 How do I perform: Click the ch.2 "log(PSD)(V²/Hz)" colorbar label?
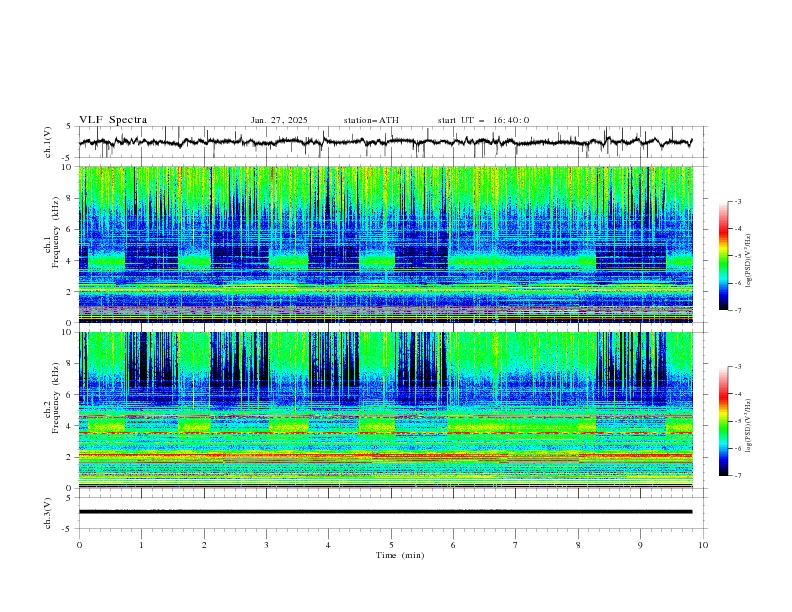pos(748,426)
